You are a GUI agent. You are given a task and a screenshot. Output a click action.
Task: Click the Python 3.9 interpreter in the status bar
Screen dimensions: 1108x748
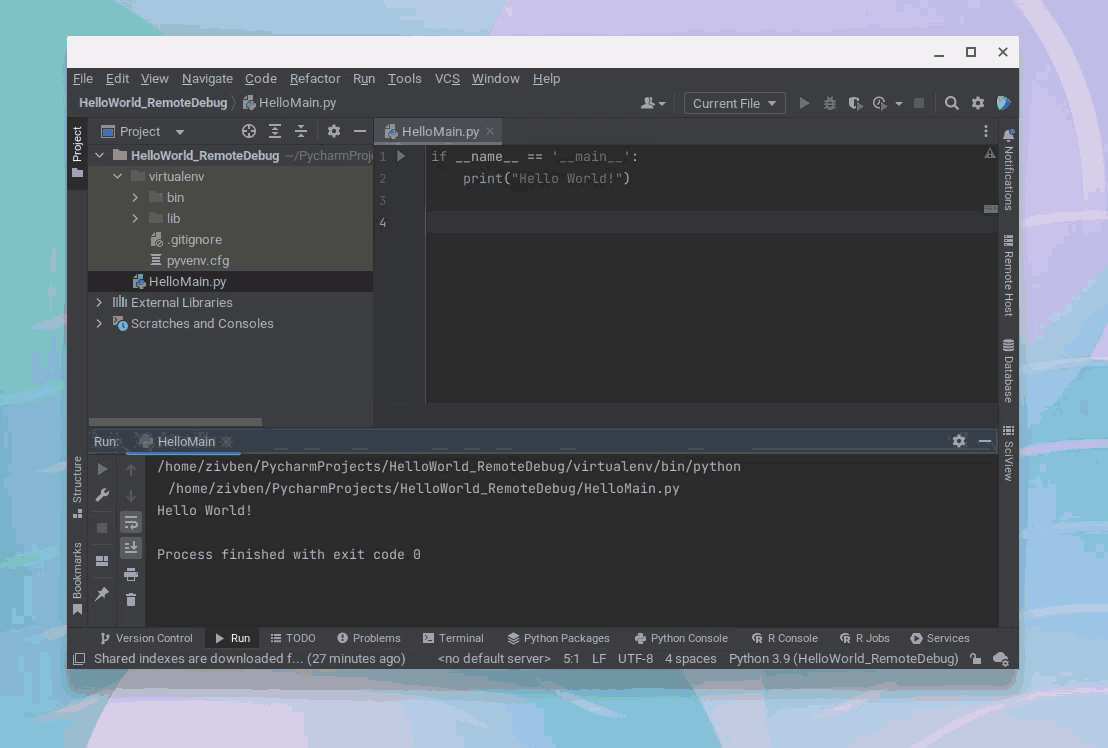point(843,658)
